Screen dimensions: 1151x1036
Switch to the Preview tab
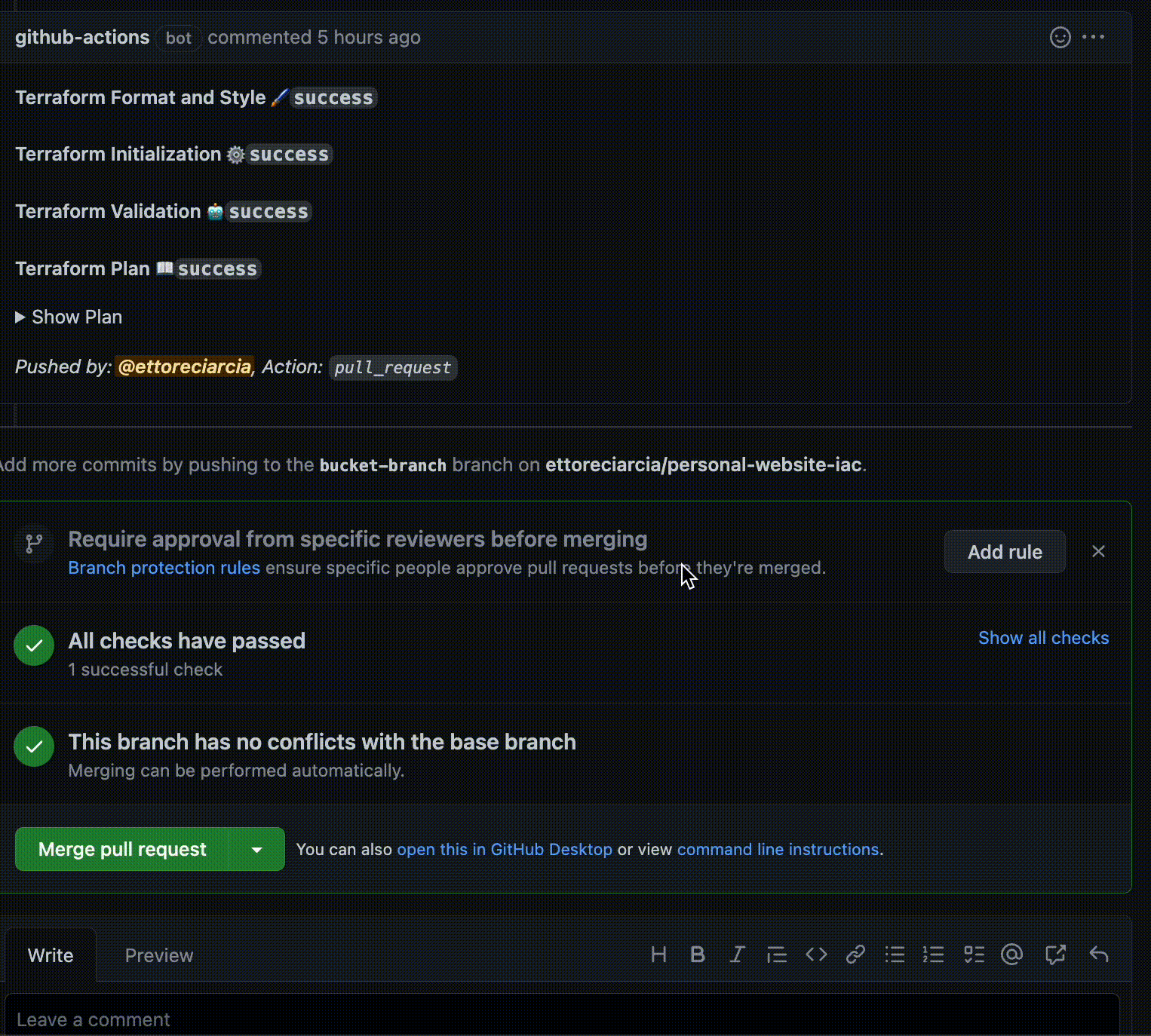[158, 955]
